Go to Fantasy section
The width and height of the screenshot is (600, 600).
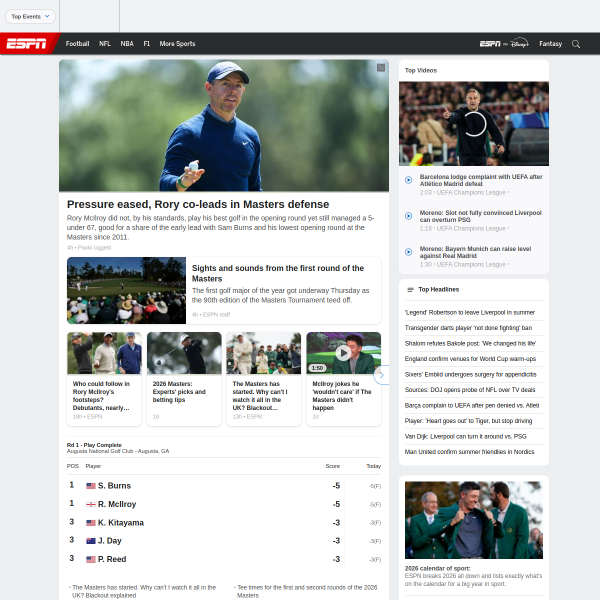(550, 44)
